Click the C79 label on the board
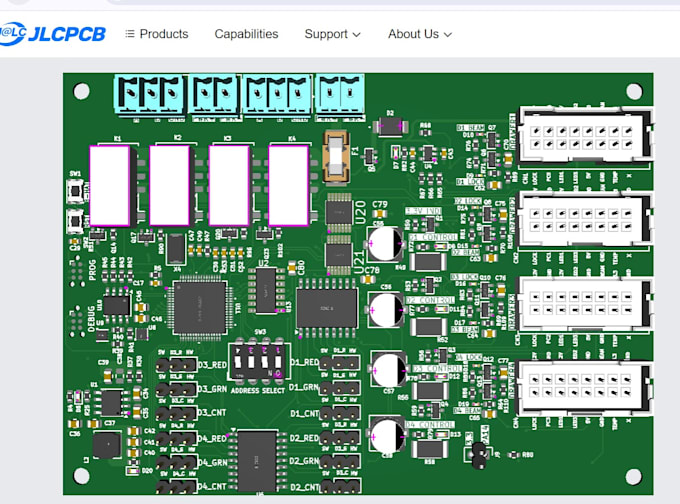The width and height of the screenshot is (680, 504). [x=380, y=204]
